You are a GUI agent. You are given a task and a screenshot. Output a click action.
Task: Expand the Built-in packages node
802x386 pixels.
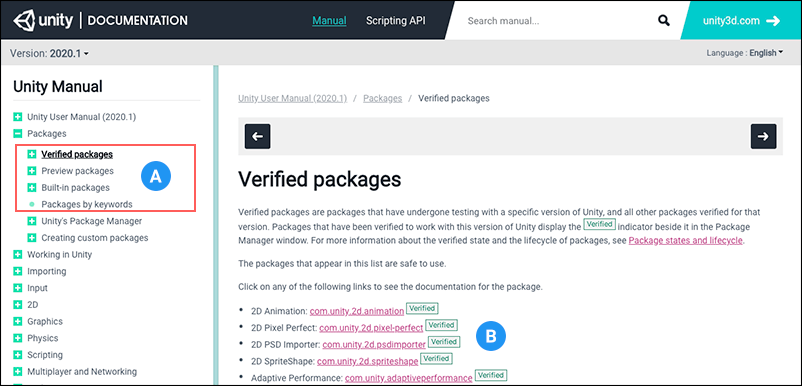pos(32,188)
